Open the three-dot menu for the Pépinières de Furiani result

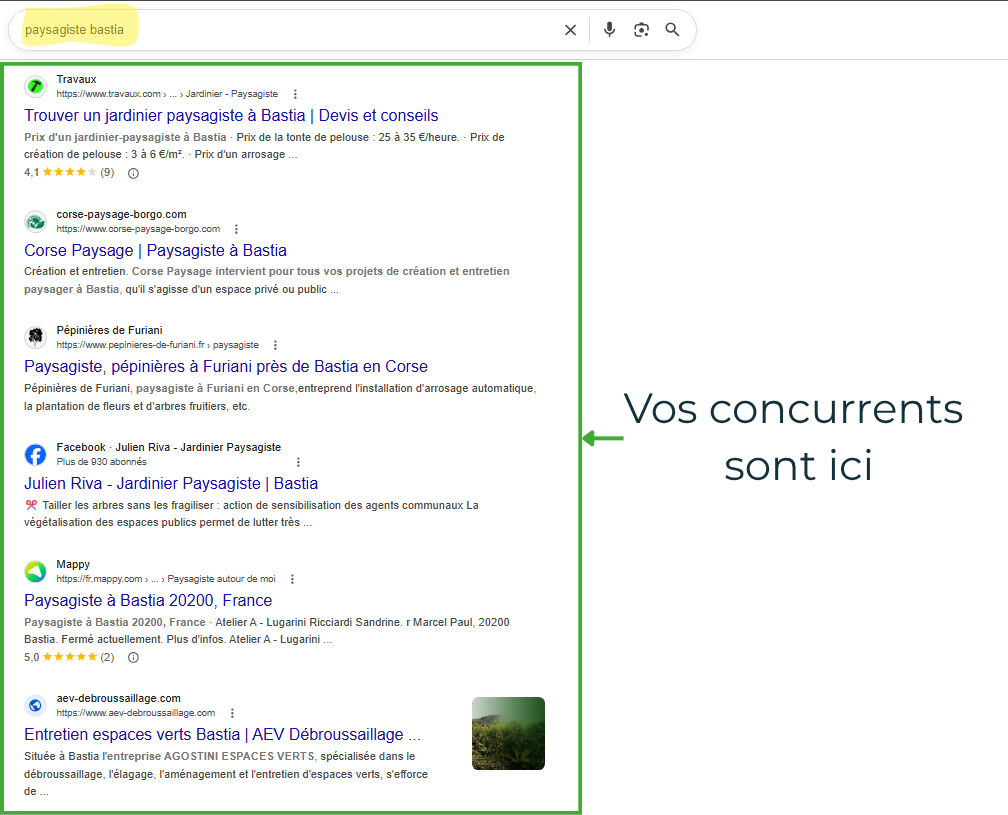(275, 345)
